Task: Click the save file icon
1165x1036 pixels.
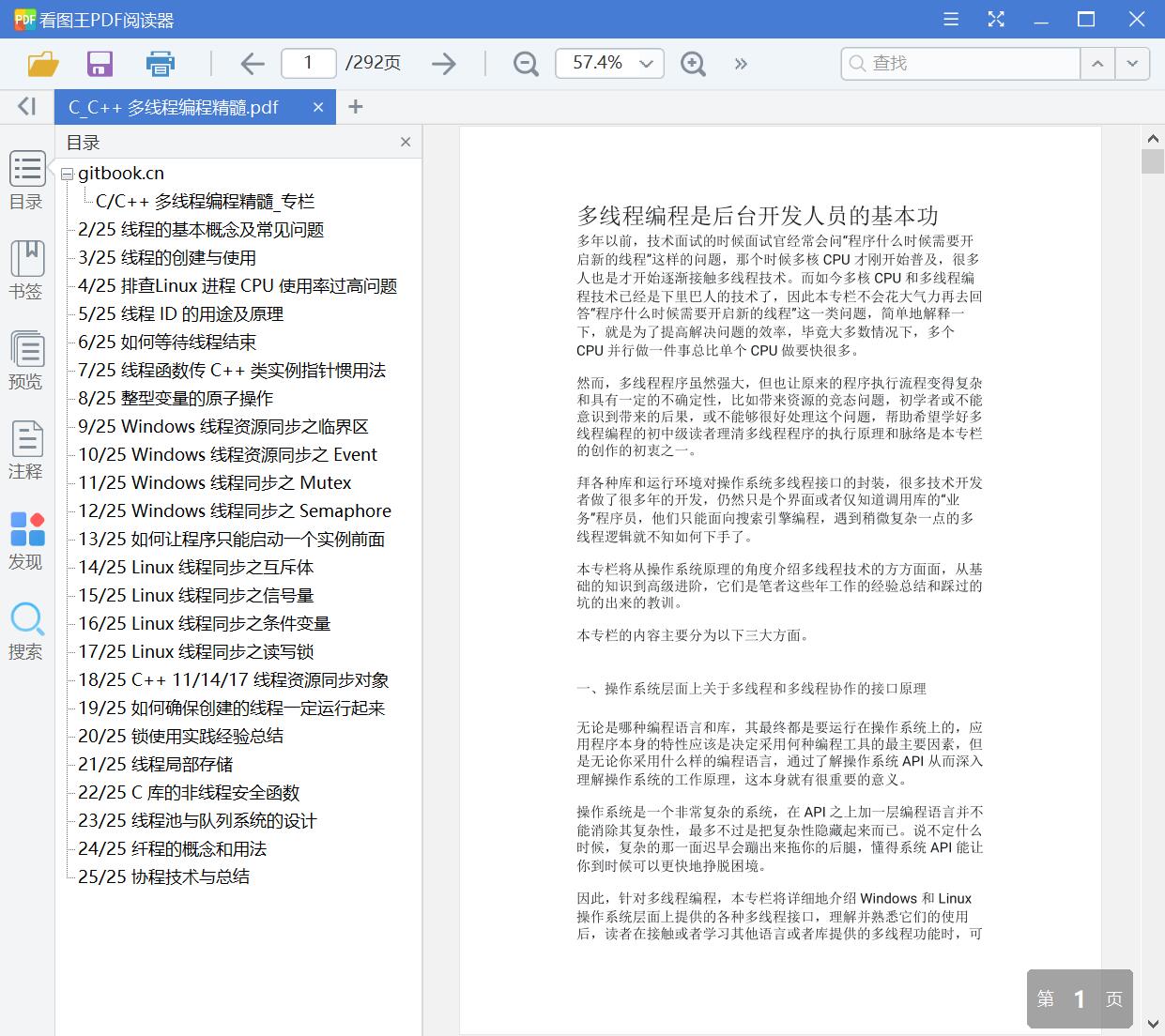Action: pyautogui.click(x=100, y=63)
